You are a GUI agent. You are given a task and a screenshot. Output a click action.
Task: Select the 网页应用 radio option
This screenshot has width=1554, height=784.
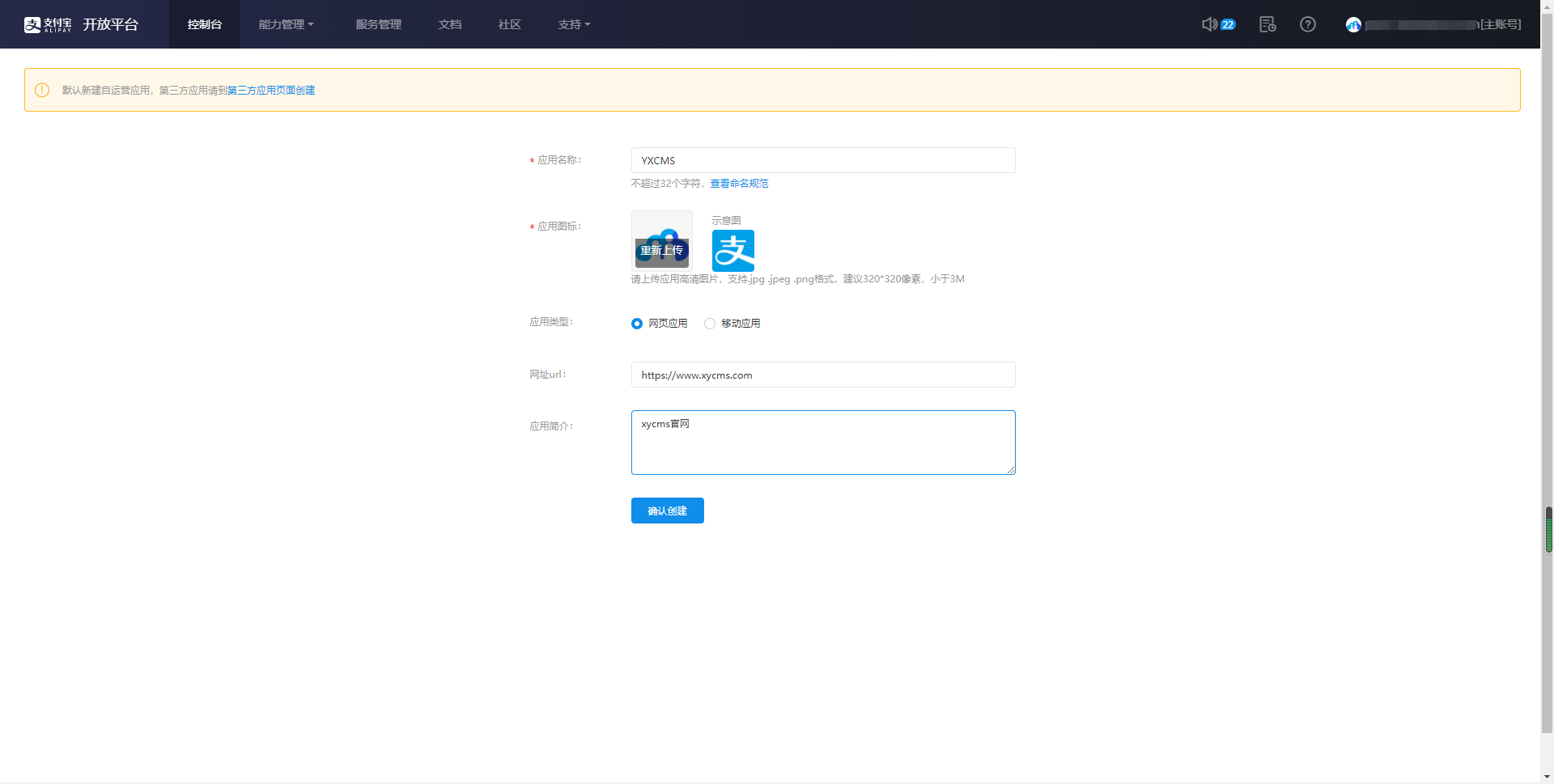coord(637,324)
